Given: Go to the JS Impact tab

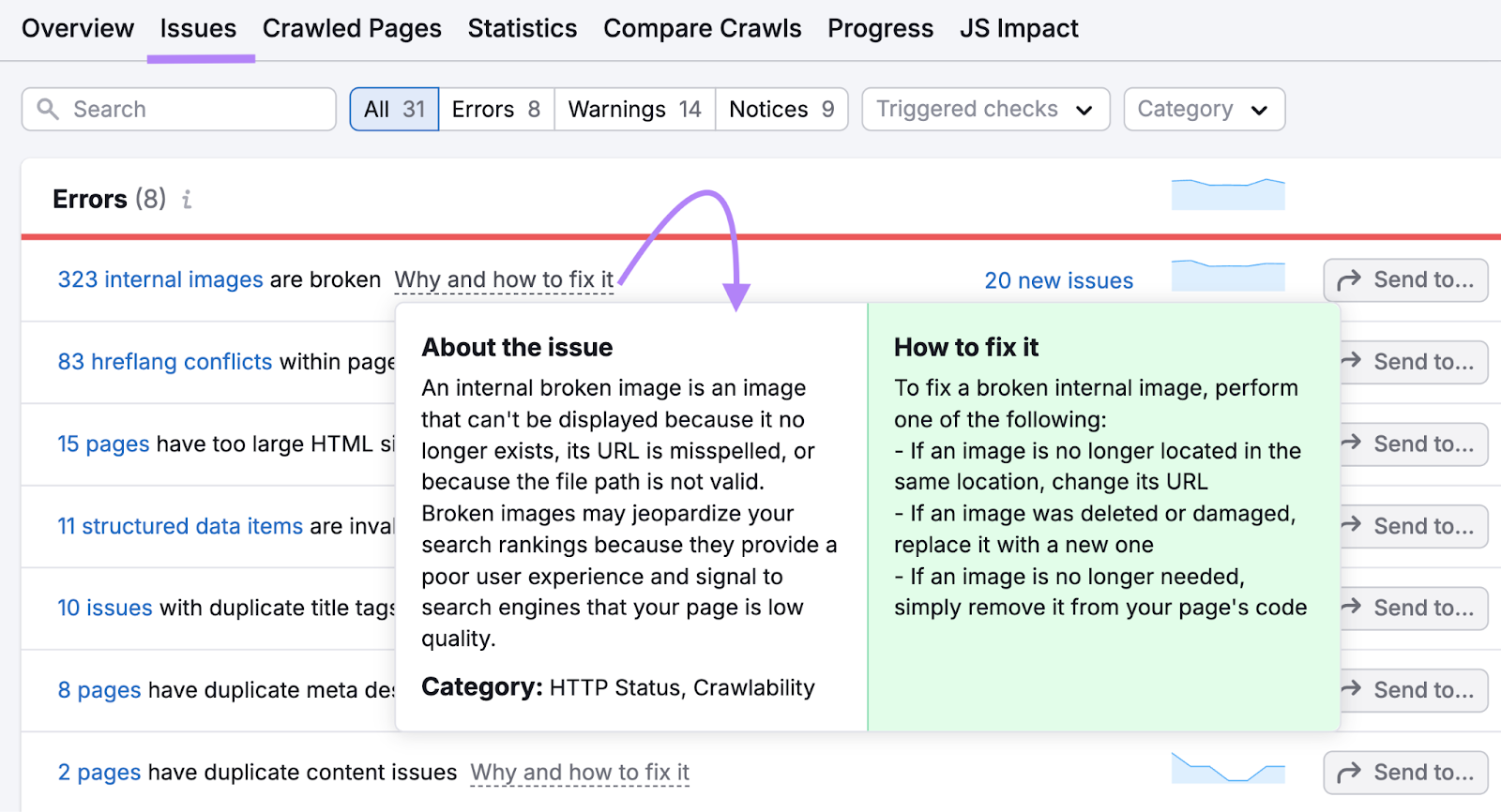Looking at the screenshot, I should (1019, 29).
